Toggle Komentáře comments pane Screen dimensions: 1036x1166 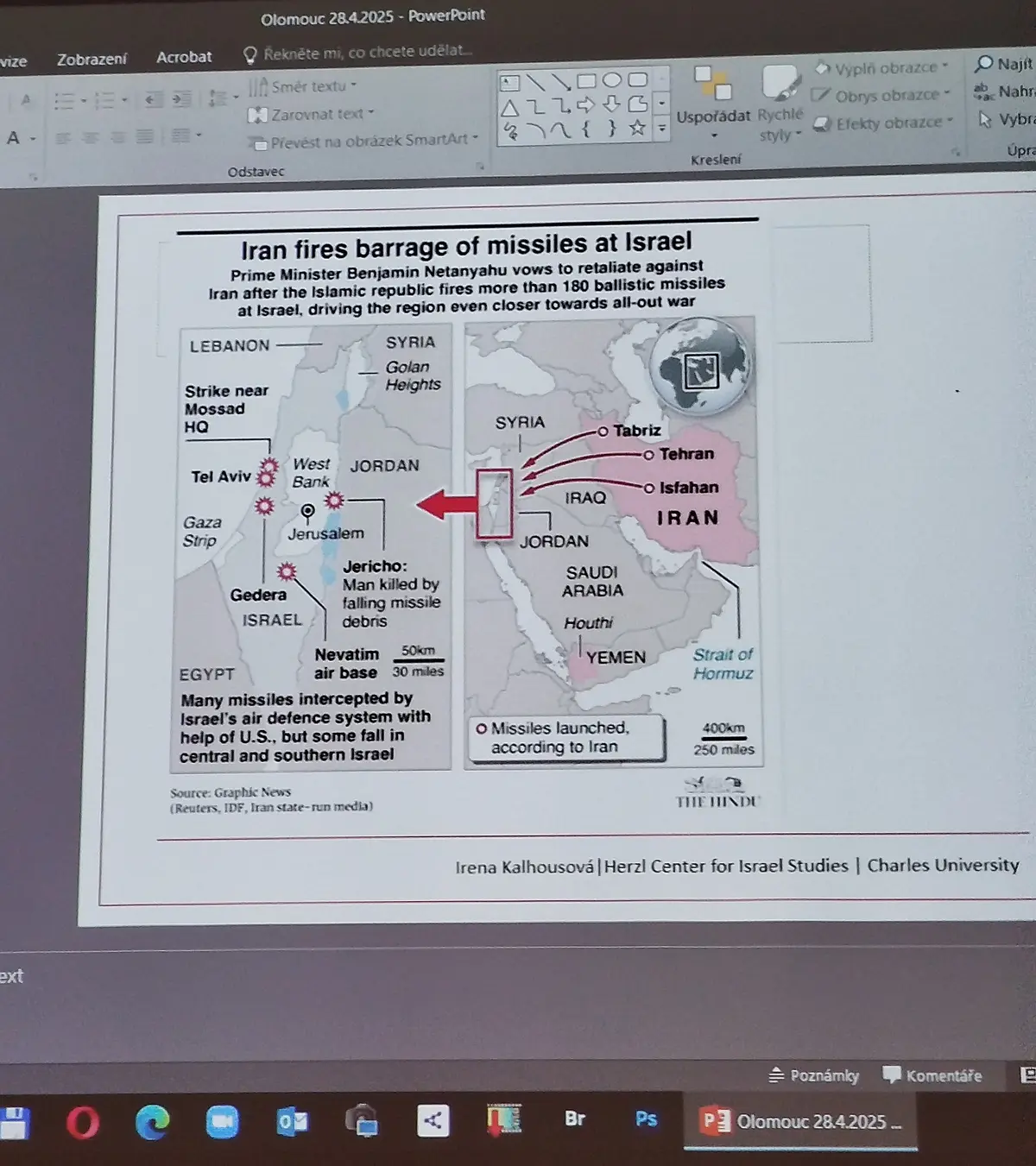[x=932, y=1075]
